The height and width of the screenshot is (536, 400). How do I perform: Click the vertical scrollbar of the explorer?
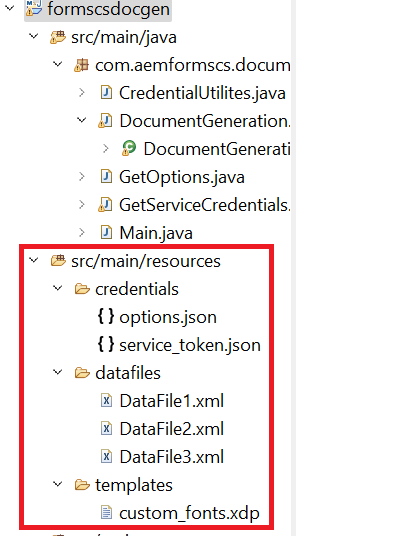coord(293,268)
